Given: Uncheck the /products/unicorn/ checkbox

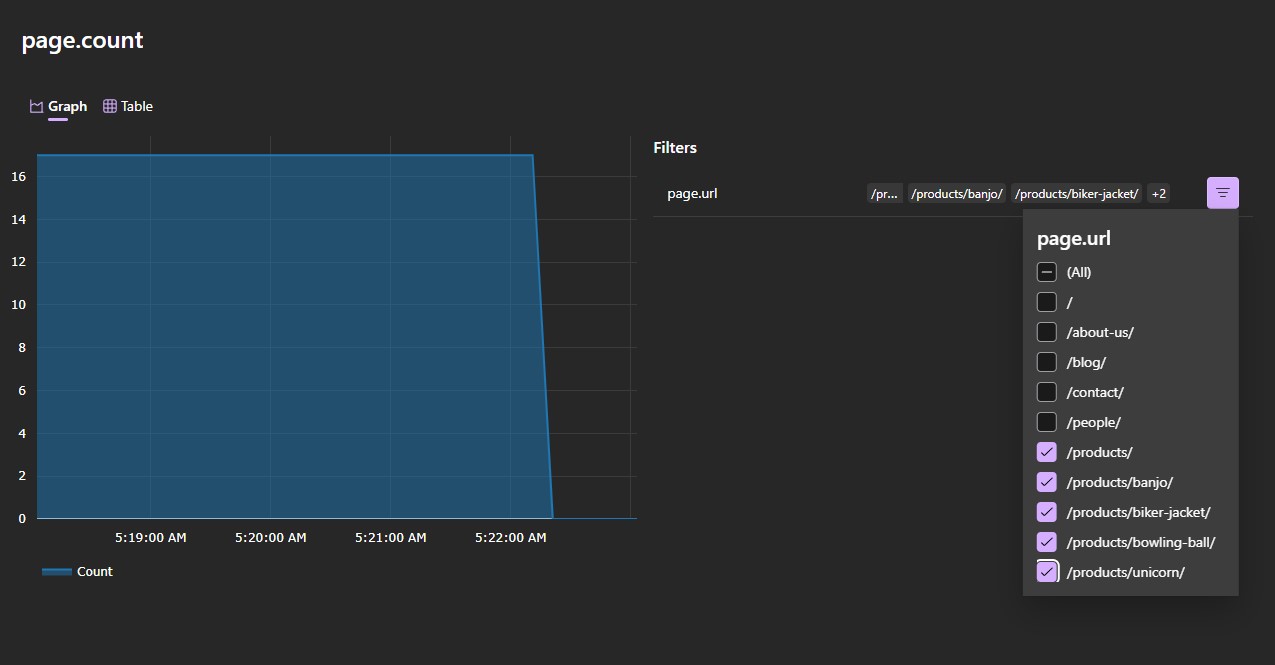Looking at the screenshot, I should coord(1046,572).
